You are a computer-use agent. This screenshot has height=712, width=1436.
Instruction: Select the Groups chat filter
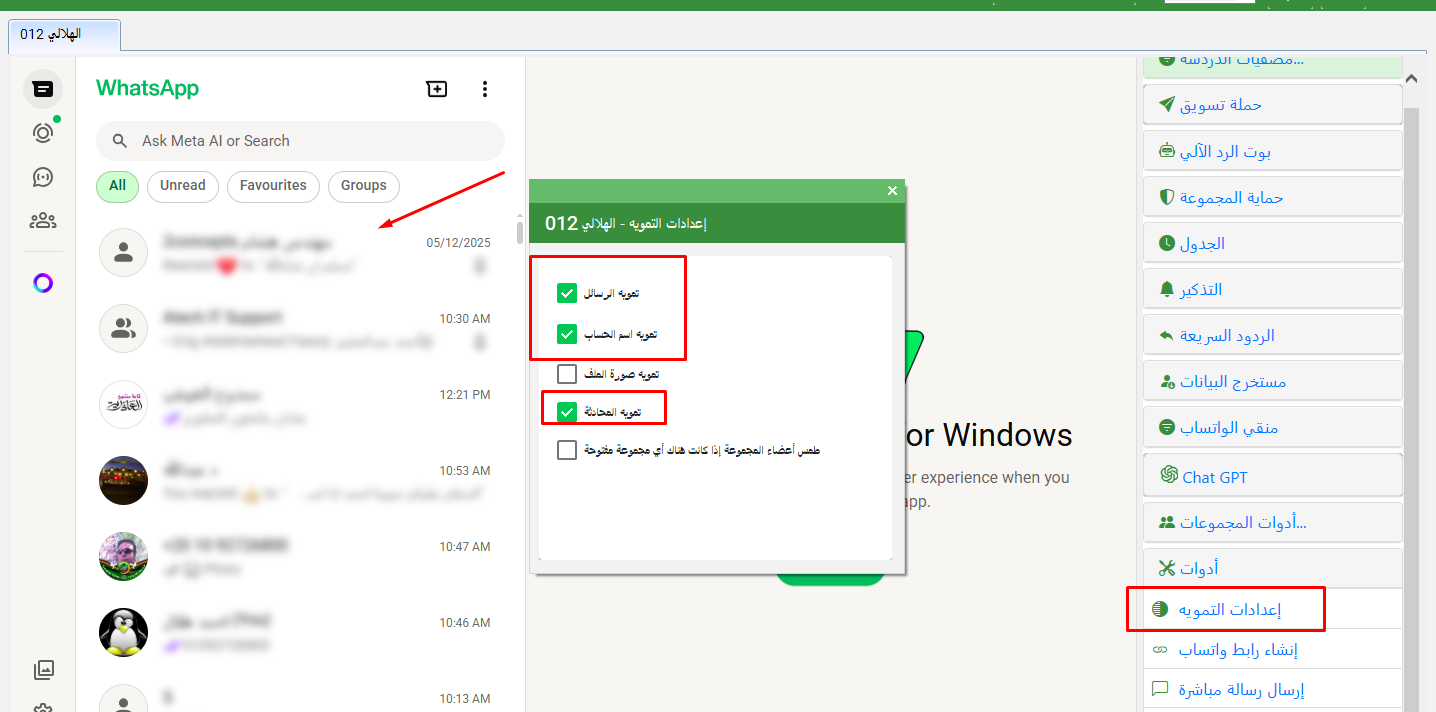363,186
